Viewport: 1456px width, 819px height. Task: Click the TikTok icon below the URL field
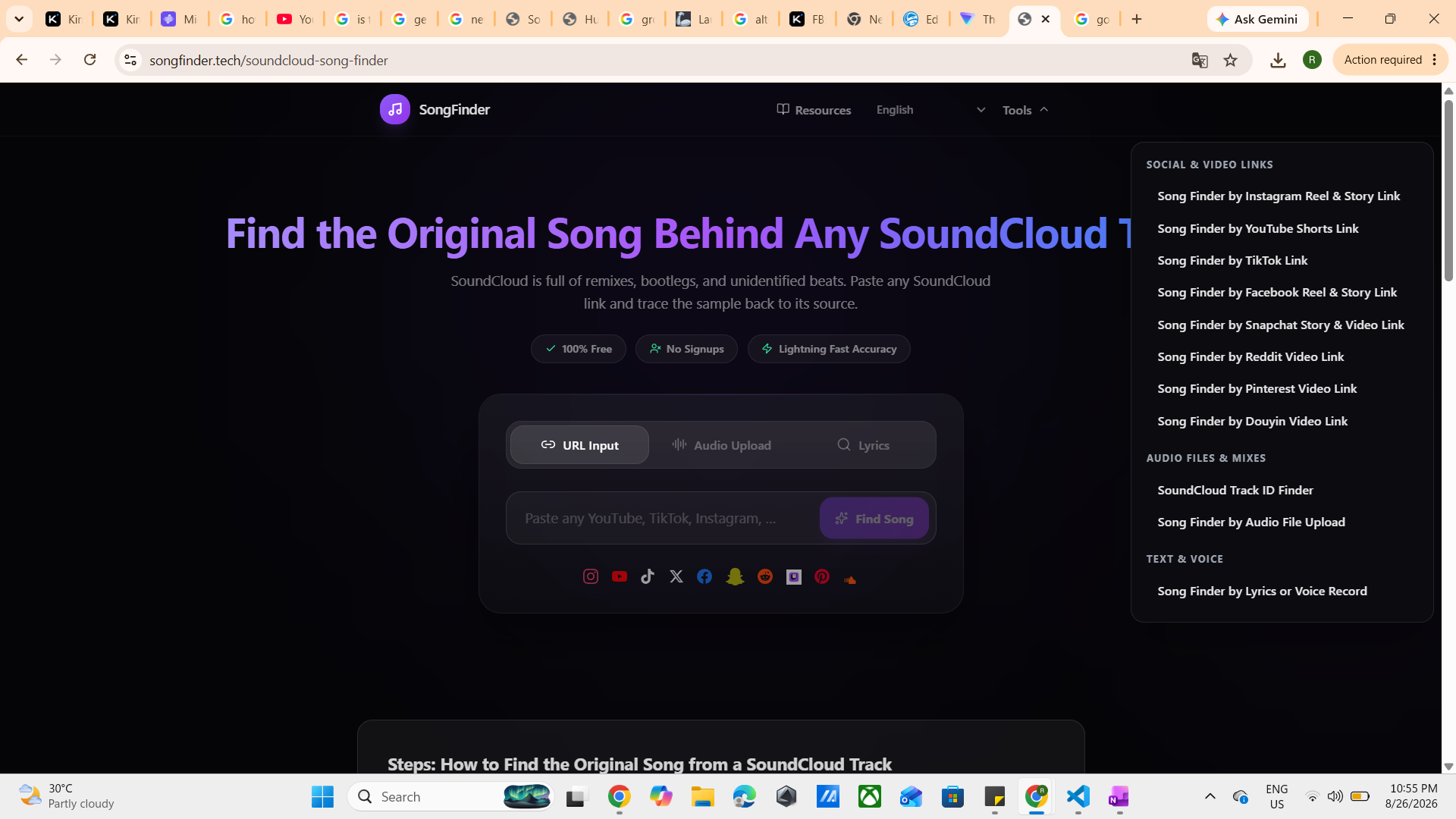click(x=648, y=577)
